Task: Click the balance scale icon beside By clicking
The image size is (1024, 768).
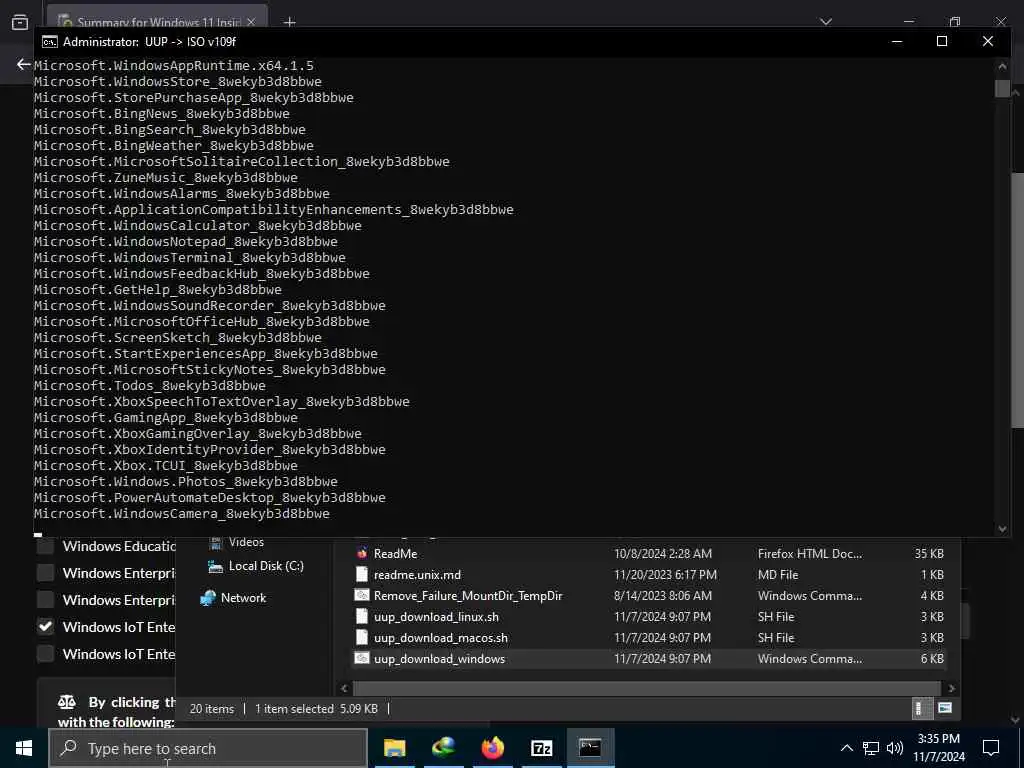Action: (67, 702)
